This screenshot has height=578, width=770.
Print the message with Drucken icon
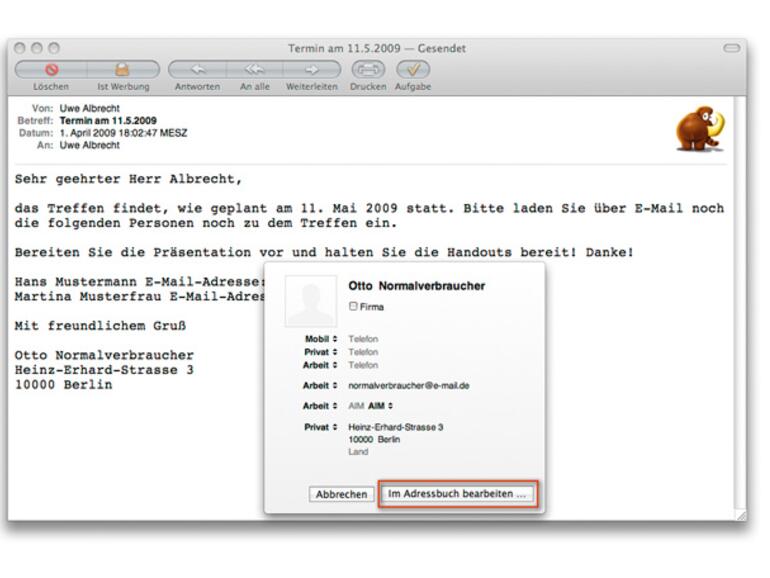coord(368,69)
